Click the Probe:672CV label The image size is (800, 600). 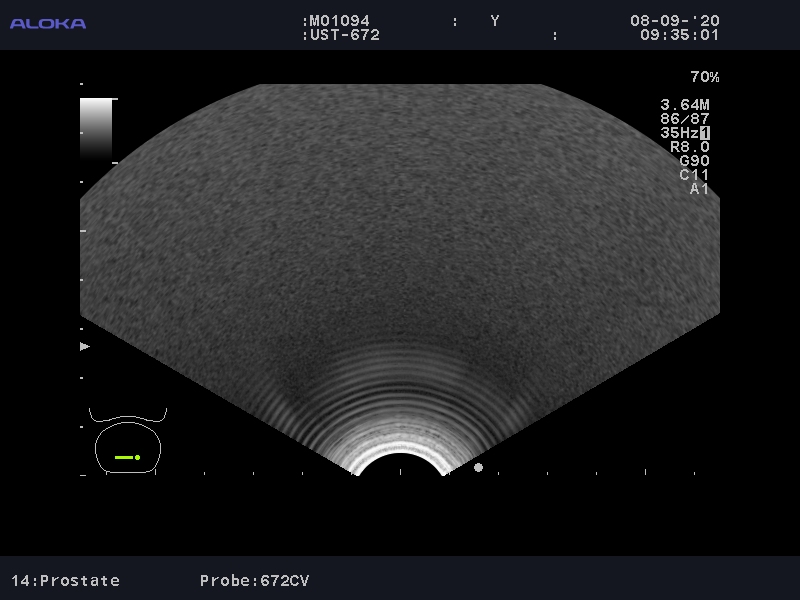(x=254, y=580)
